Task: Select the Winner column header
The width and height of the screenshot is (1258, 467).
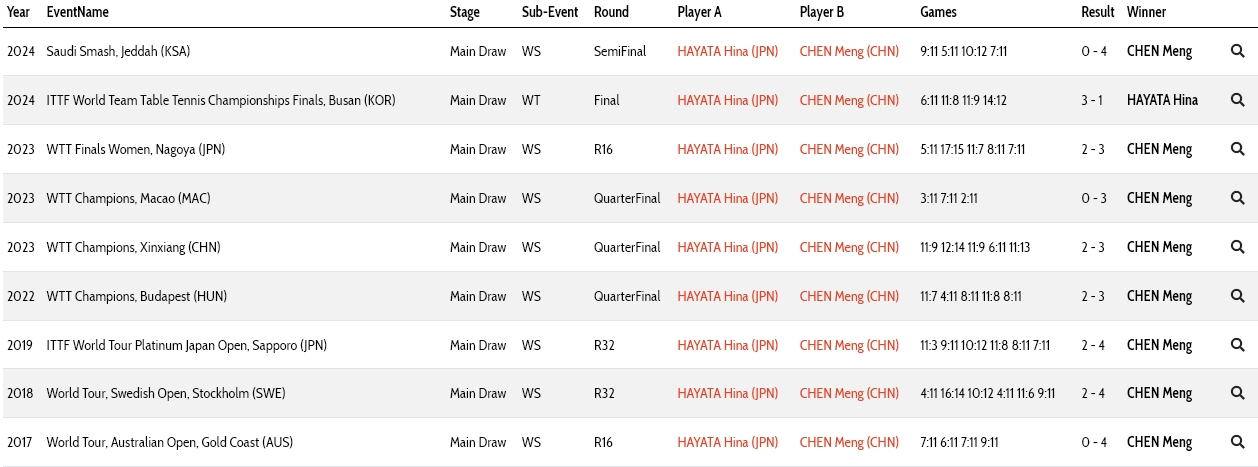Action: click(x=1146, y=12)
